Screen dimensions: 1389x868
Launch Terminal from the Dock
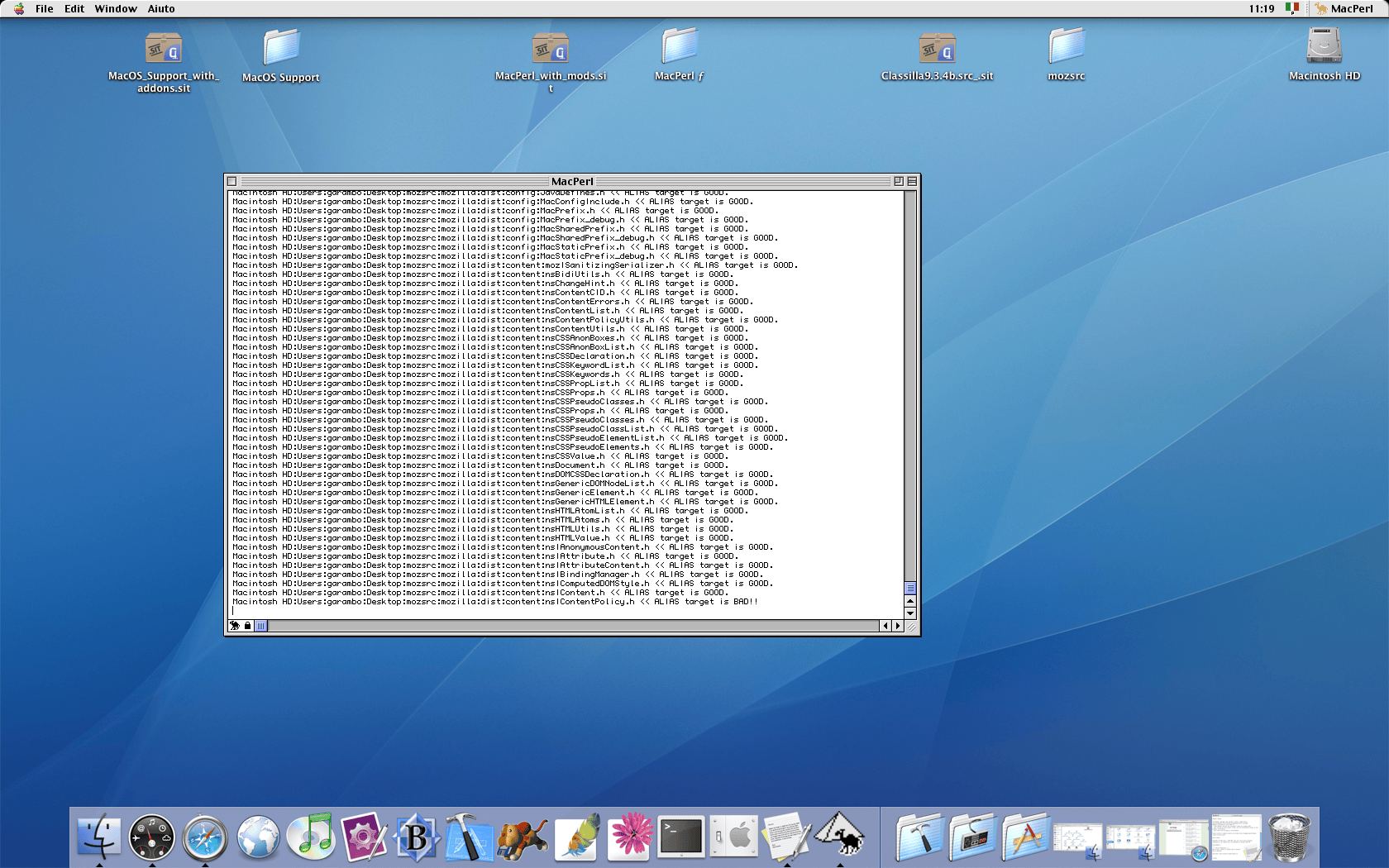coord(682,837)
